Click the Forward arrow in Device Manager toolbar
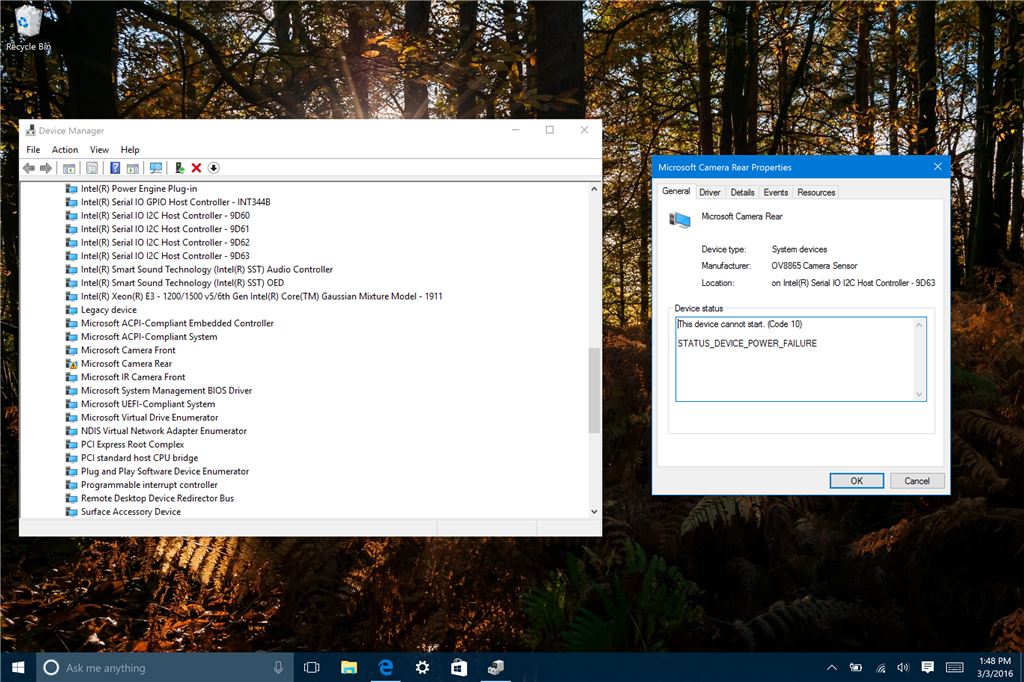The height and width of the screenshot is (682, 1024). [46, 168]
